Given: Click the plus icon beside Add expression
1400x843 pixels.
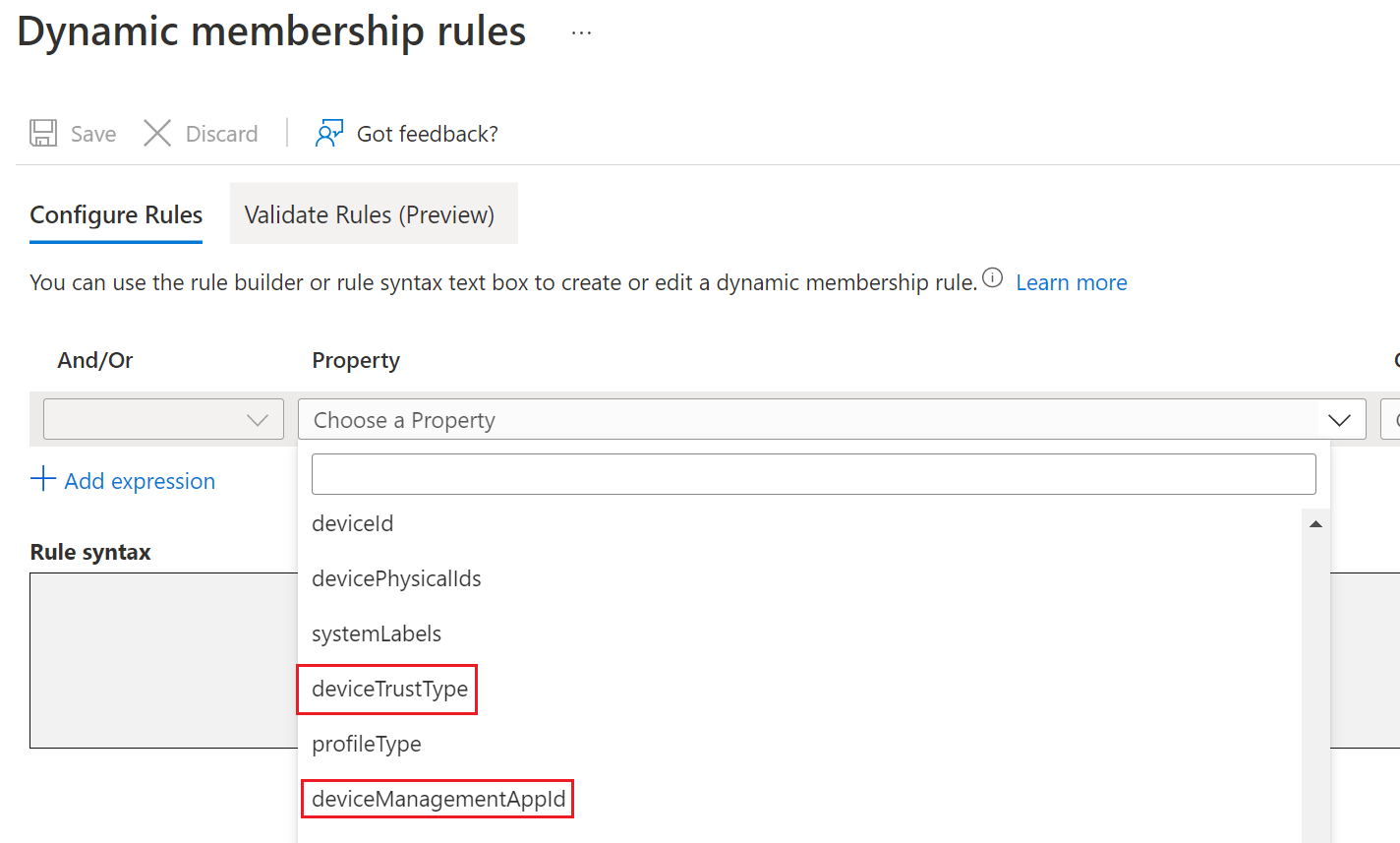Looking at the screenshot, I should coord(43,479).
